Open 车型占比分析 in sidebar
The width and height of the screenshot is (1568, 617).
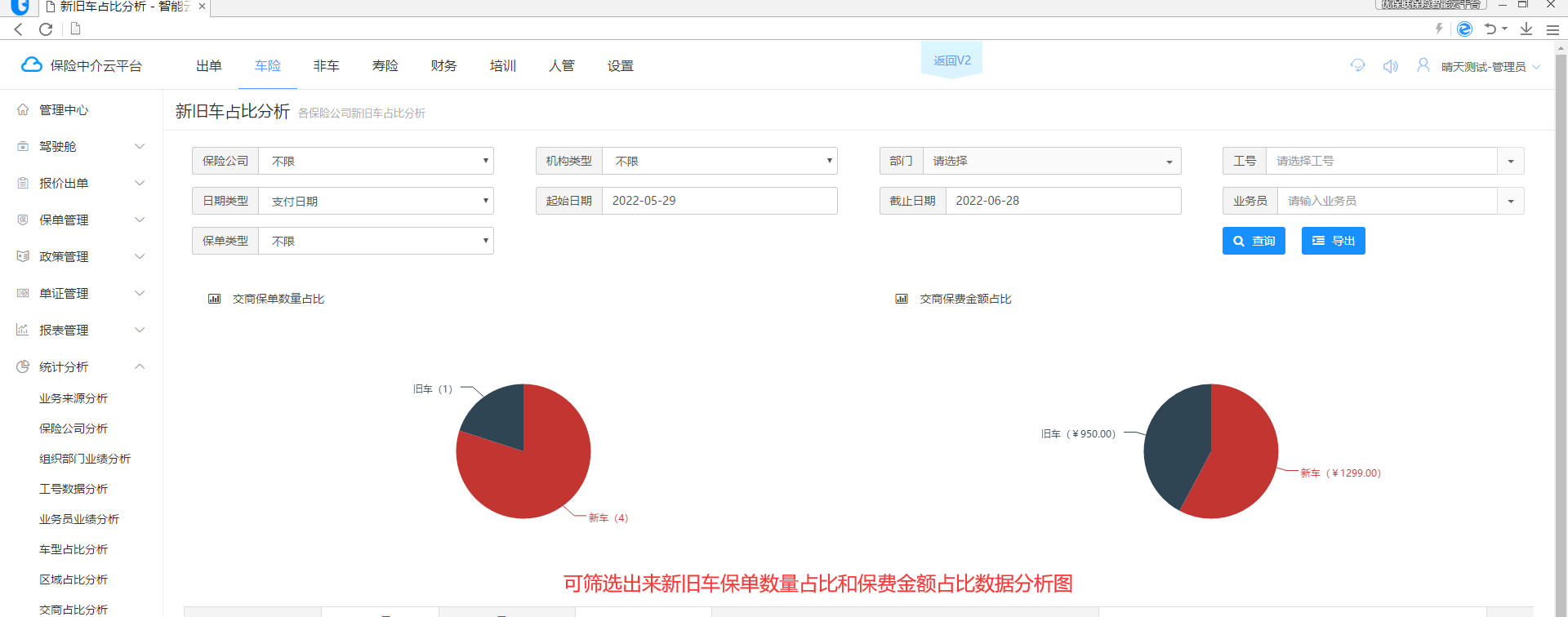(73, 549)
